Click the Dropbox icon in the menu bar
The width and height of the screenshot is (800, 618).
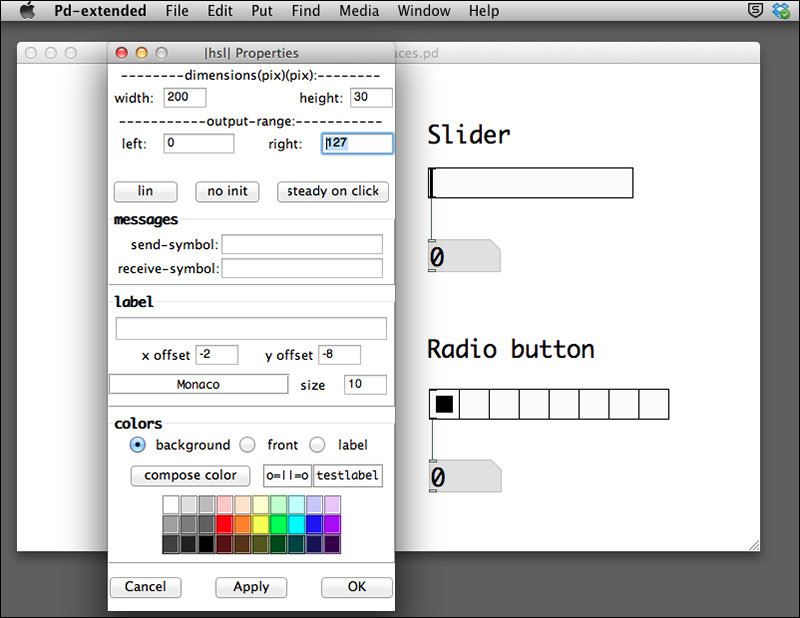pos(781,11)
